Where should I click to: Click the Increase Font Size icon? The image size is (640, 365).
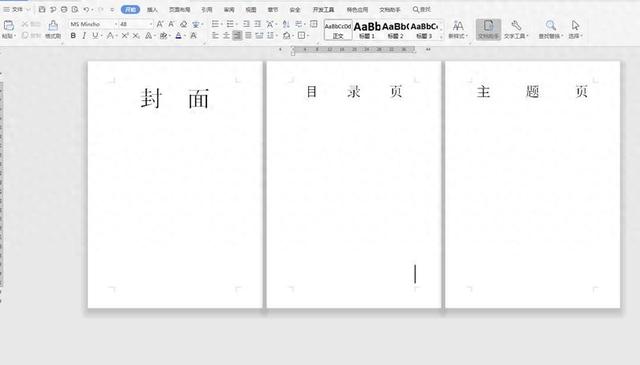(160, 24)
